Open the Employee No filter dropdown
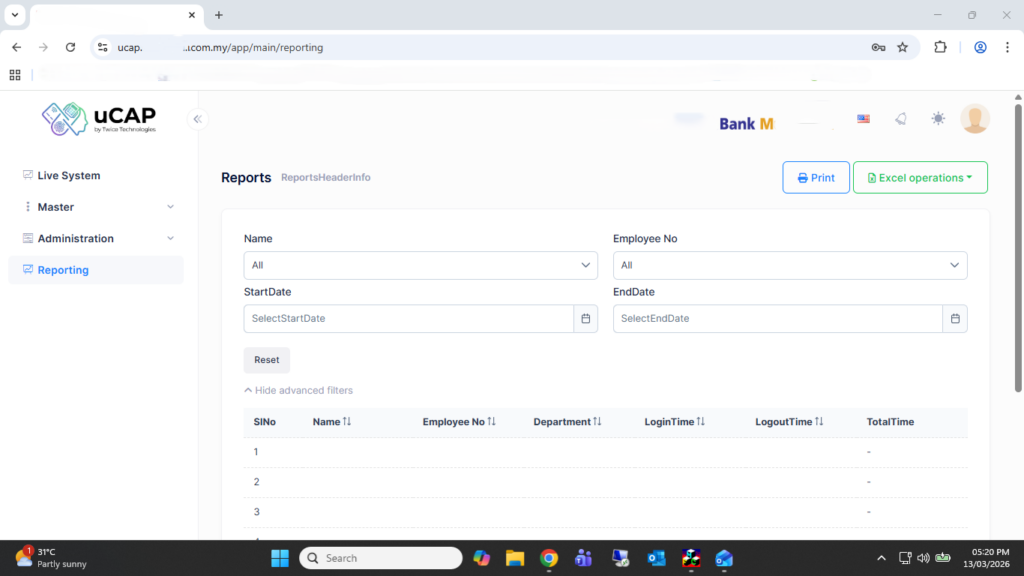Viewport: 1024px width, 576px height. [x=789, y=265]
